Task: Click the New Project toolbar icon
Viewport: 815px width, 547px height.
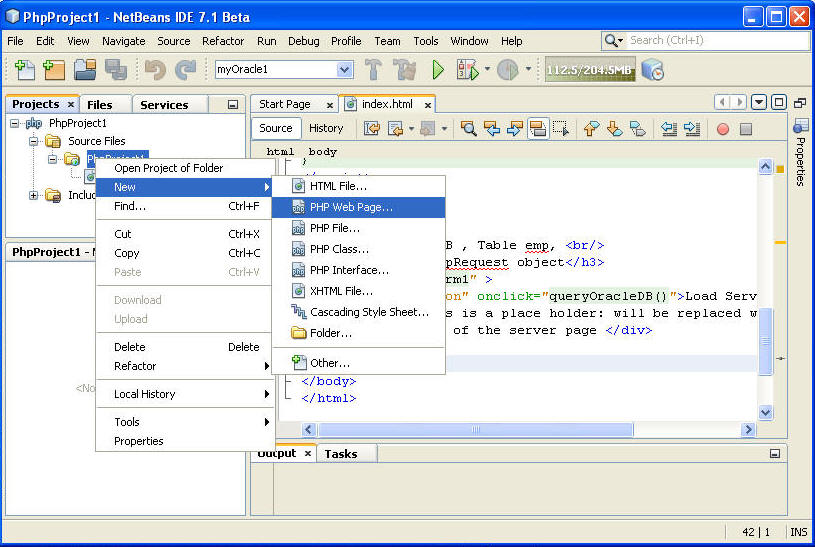Action: [x=54, y=69]
